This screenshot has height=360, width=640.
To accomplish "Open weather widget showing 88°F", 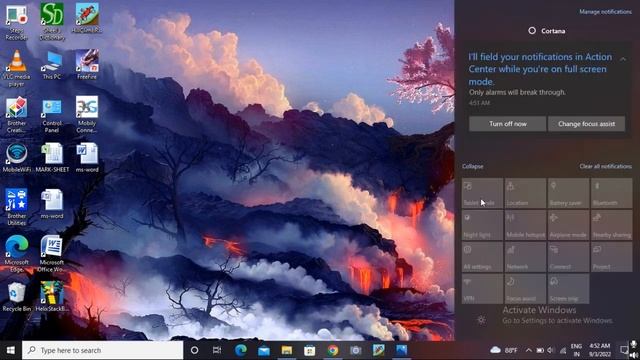I will [504, 350].
